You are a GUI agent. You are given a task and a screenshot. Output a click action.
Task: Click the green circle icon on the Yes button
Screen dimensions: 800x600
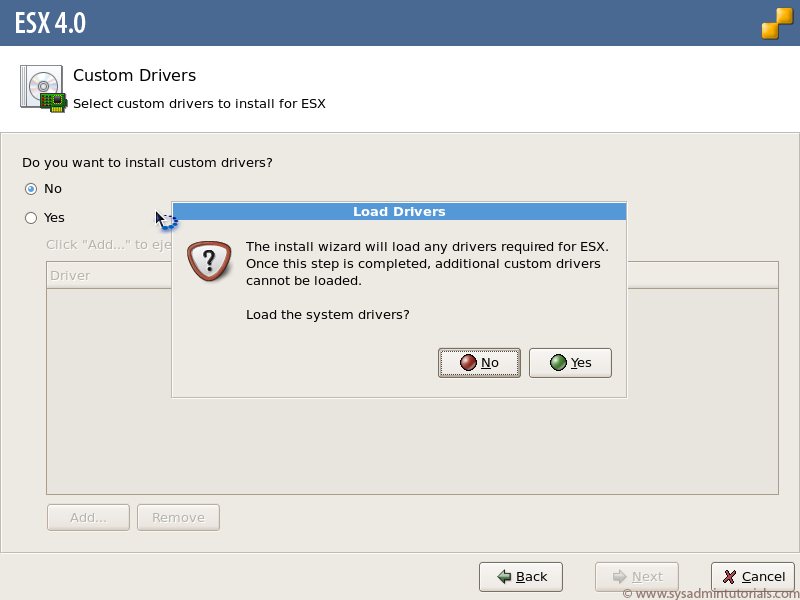tap(556, 362)
